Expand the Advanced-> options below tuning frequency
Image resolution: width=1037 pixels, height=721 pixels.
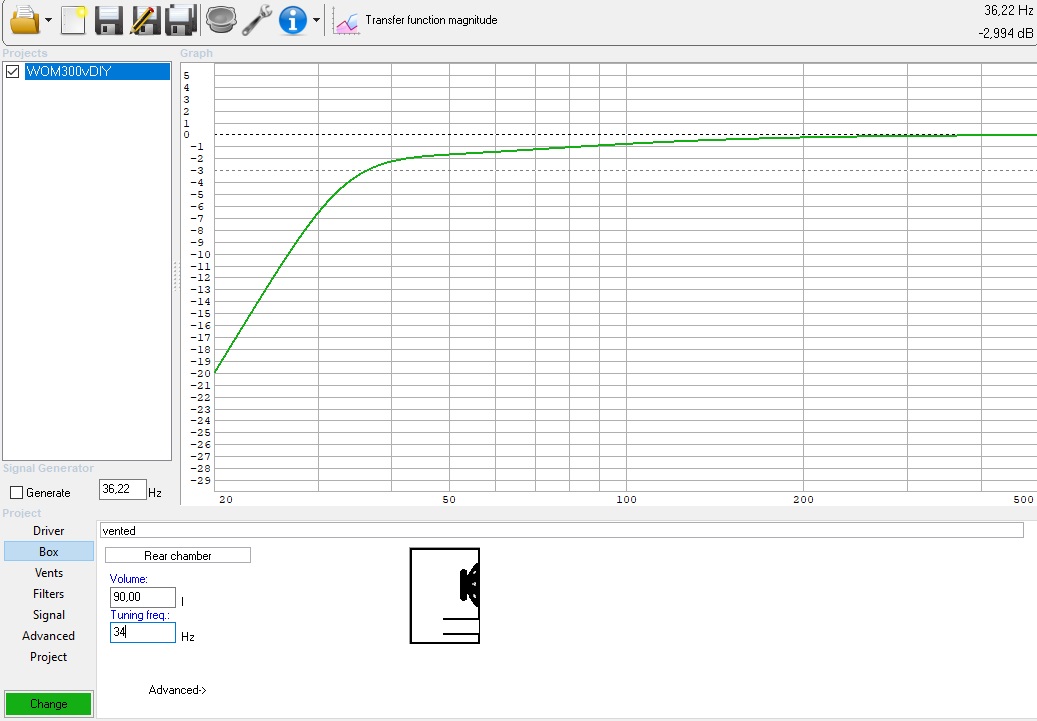point(177,690)
